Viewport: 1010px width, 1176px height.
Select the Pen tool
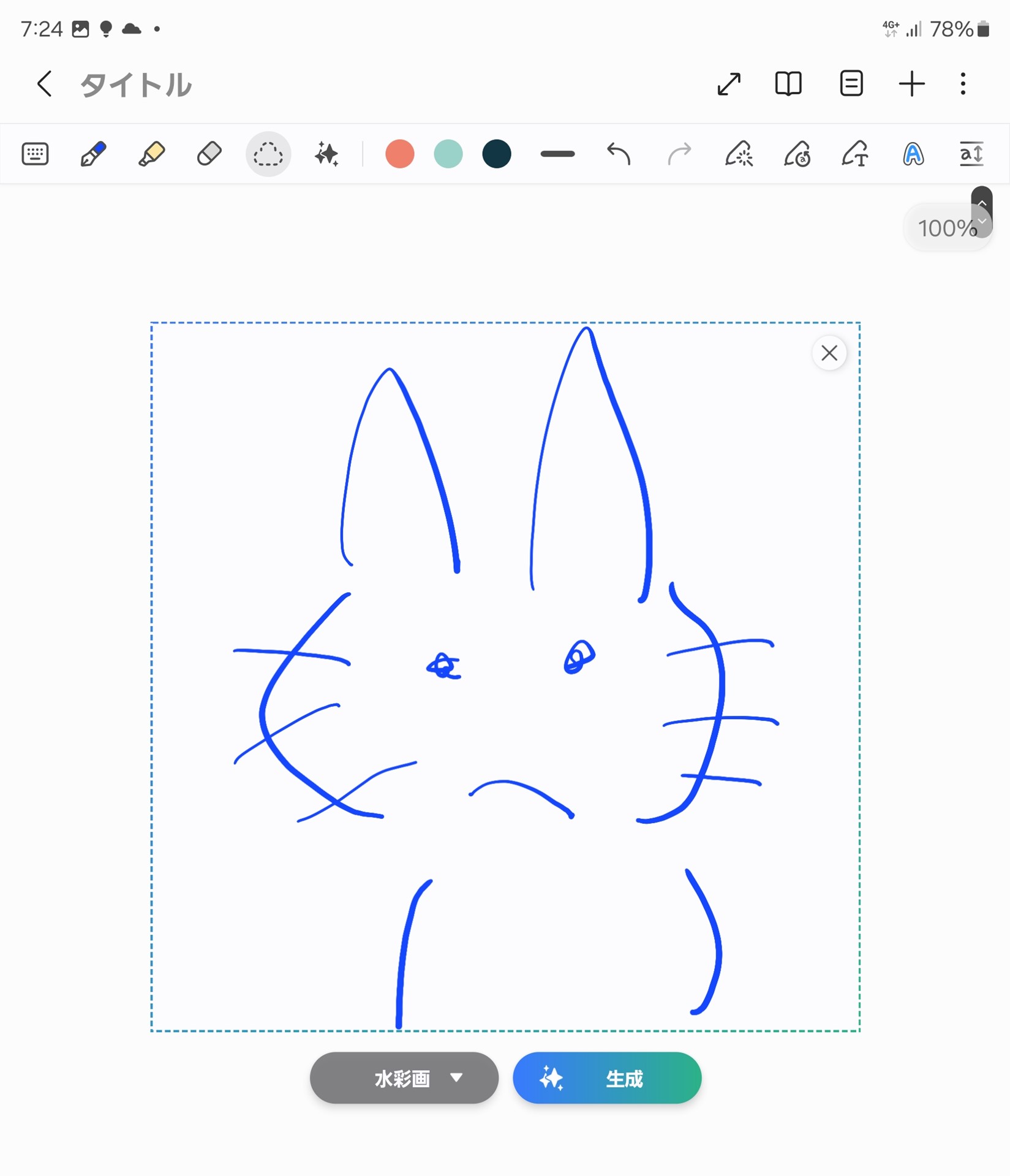pyautogui.click(x=92, y=154)
